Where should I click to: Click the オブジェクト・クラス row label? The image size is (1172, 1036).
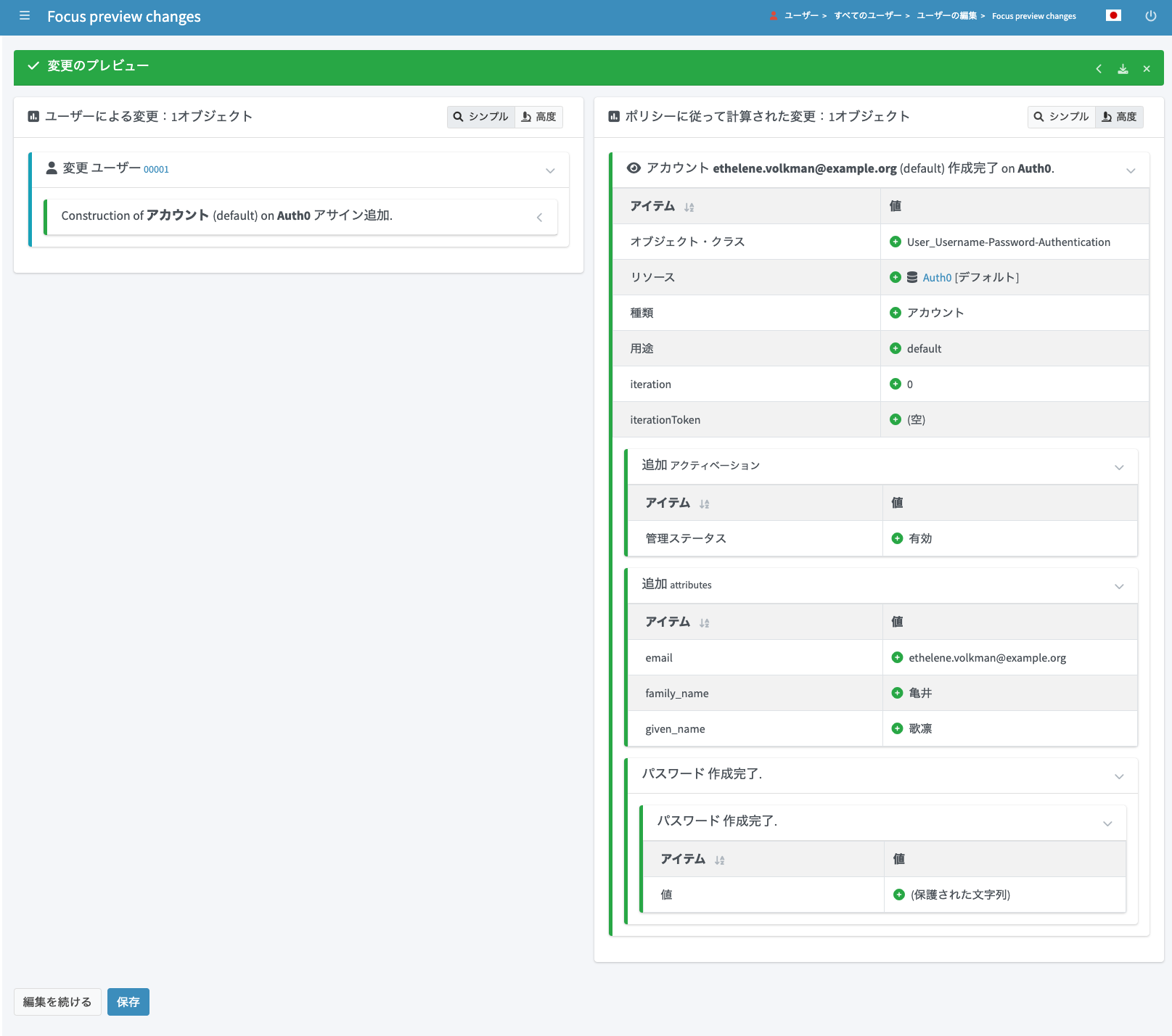coord(687,242)
